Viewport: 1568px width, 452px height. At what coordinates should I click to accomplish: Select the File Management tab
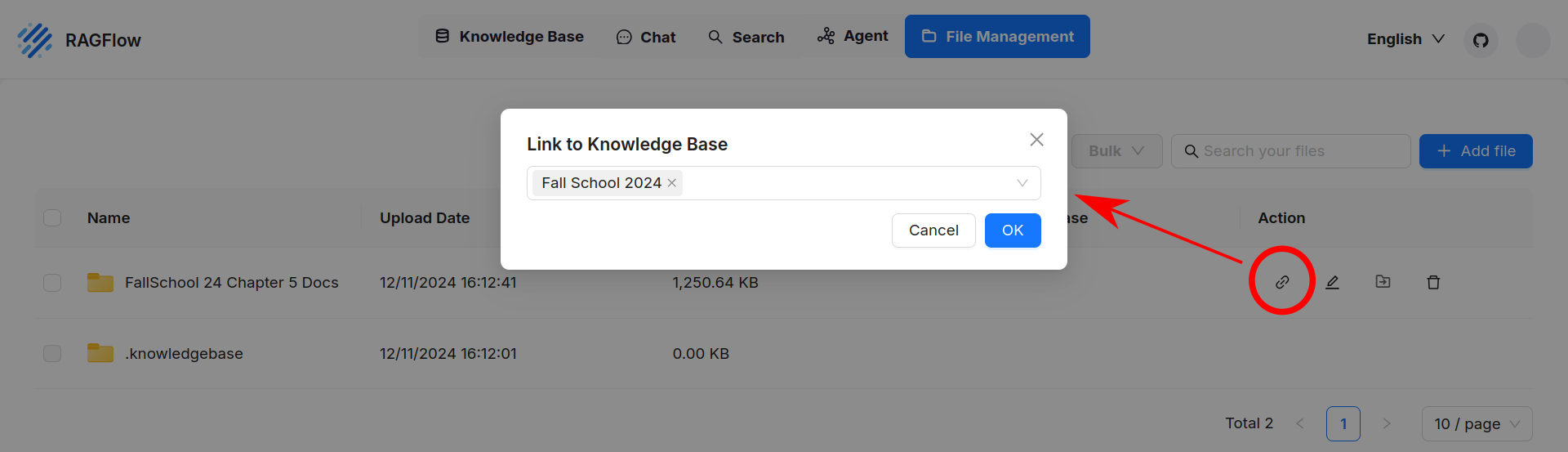pyautogui.click(x=997, y=36)
